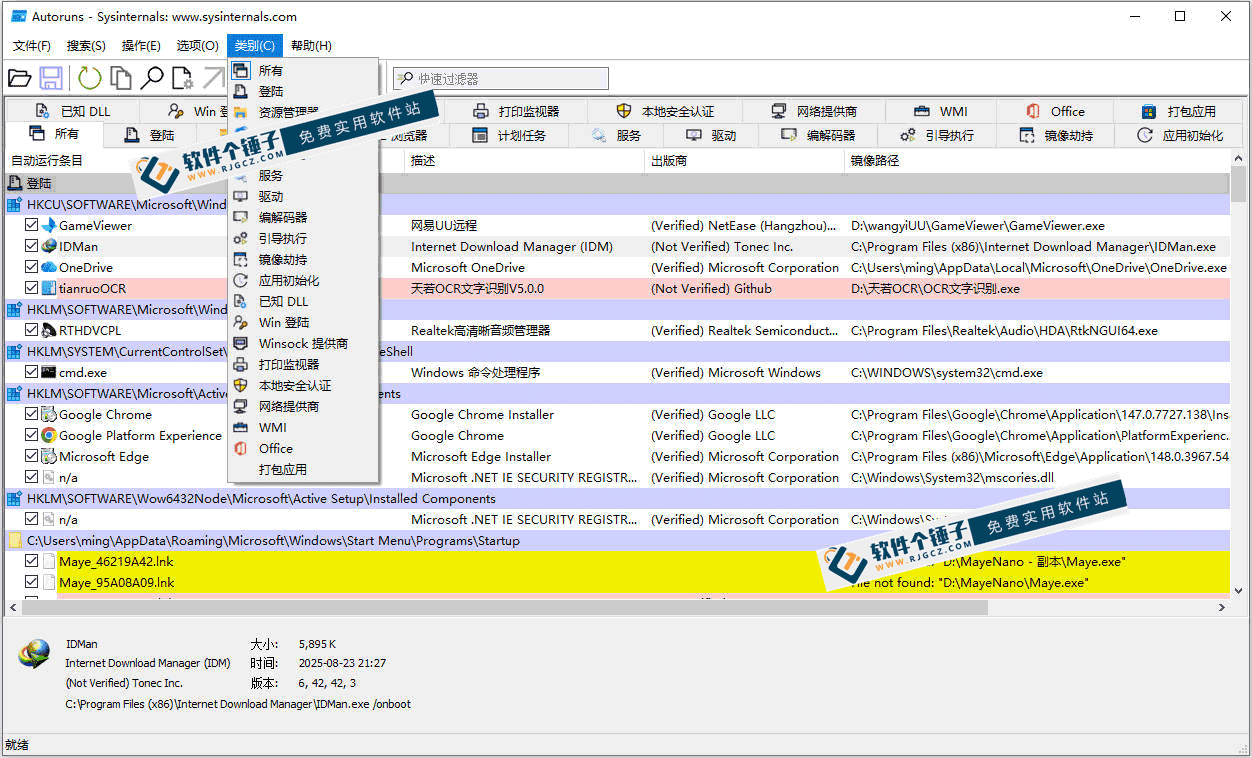Image resolution: width=1252 pixels, height=758 pixels.
Task: Click the vertical scrollbar thumb of the list
Action: (1238, 186)
